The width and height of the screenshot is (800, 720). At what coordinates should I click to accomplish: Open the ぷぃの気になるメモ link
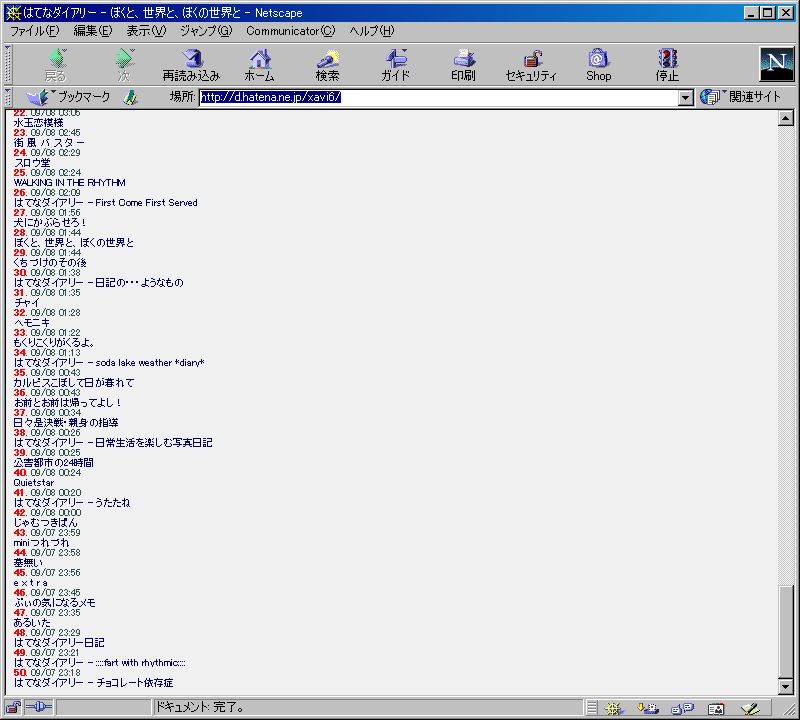click(54, 603)
